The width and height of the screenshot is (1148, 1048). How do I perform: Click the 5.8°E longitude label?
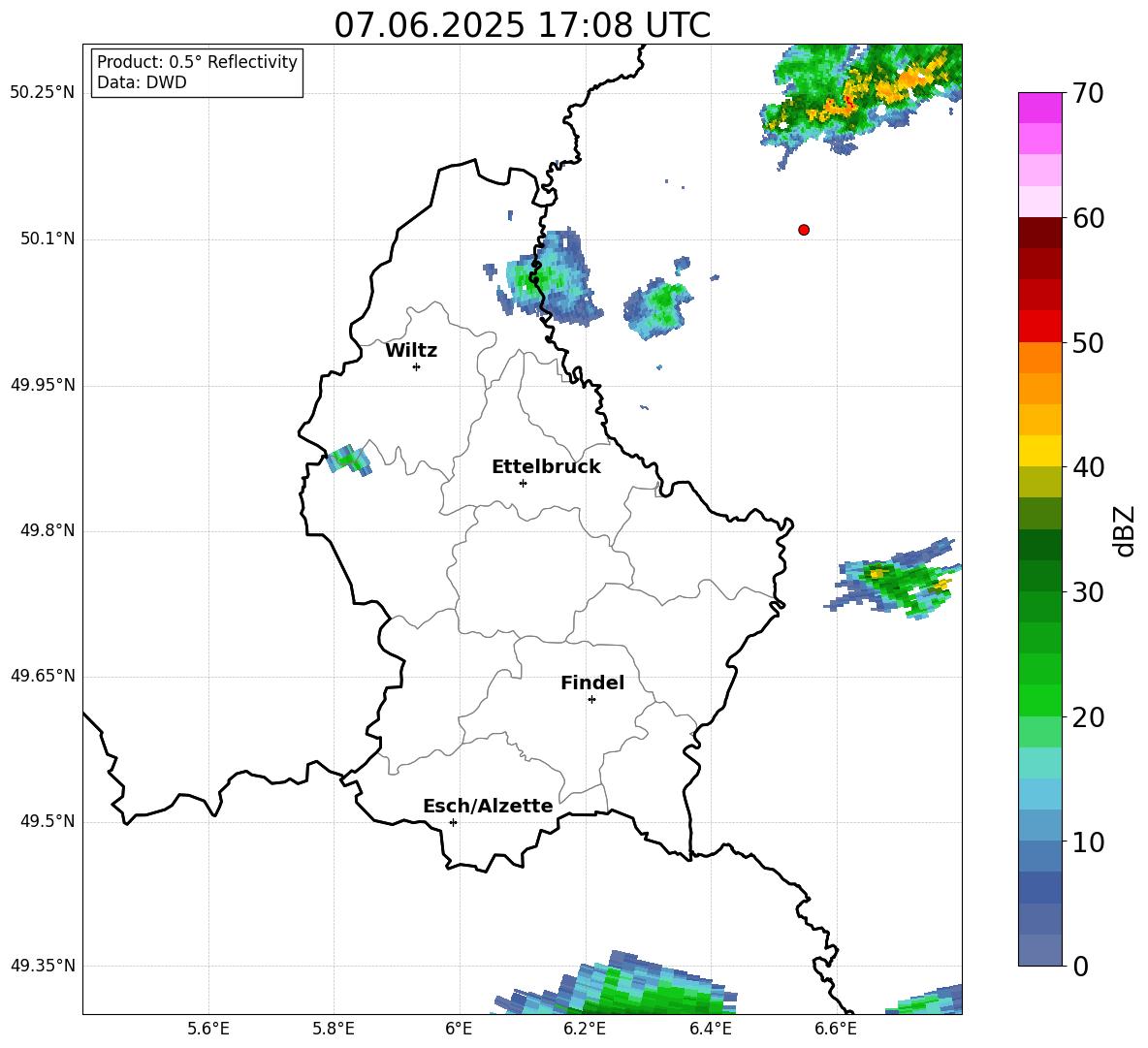(334, 1029)
